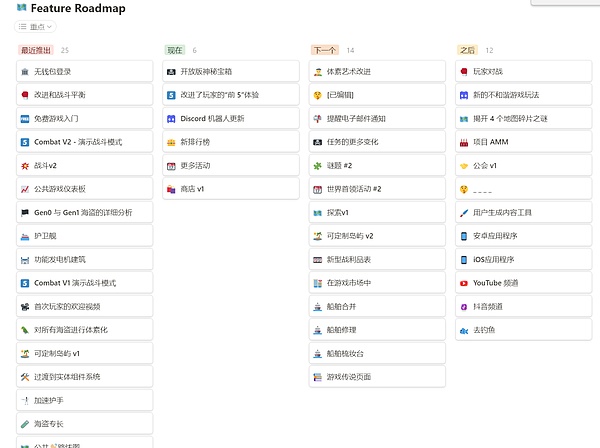
Task: Click the 下一个 column tag
Action: (x=324, y=49)
